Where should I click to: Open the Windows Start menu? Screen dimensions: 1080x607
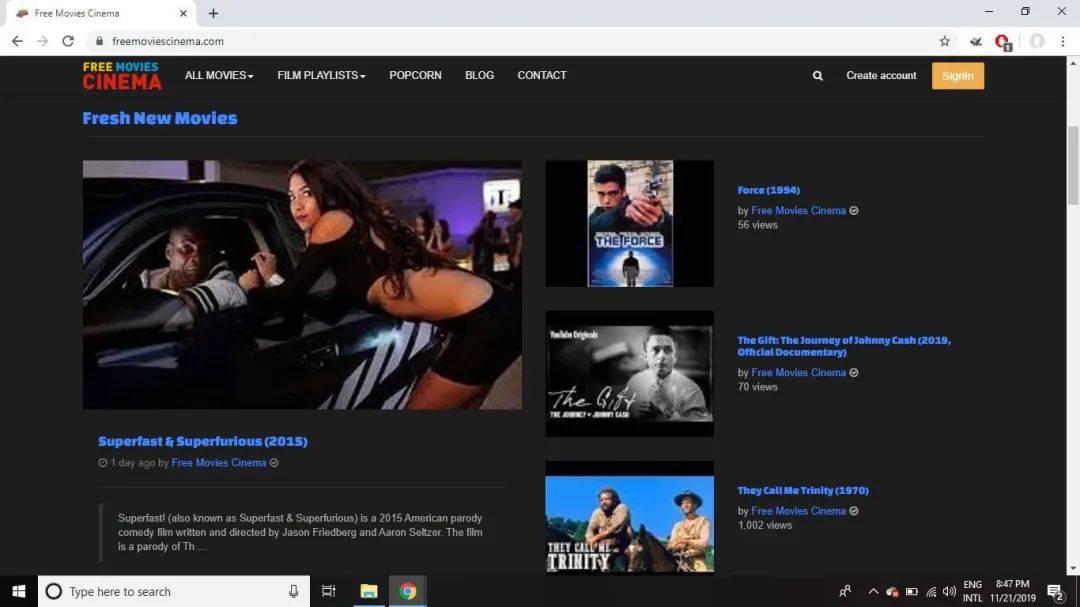point(19,591)
